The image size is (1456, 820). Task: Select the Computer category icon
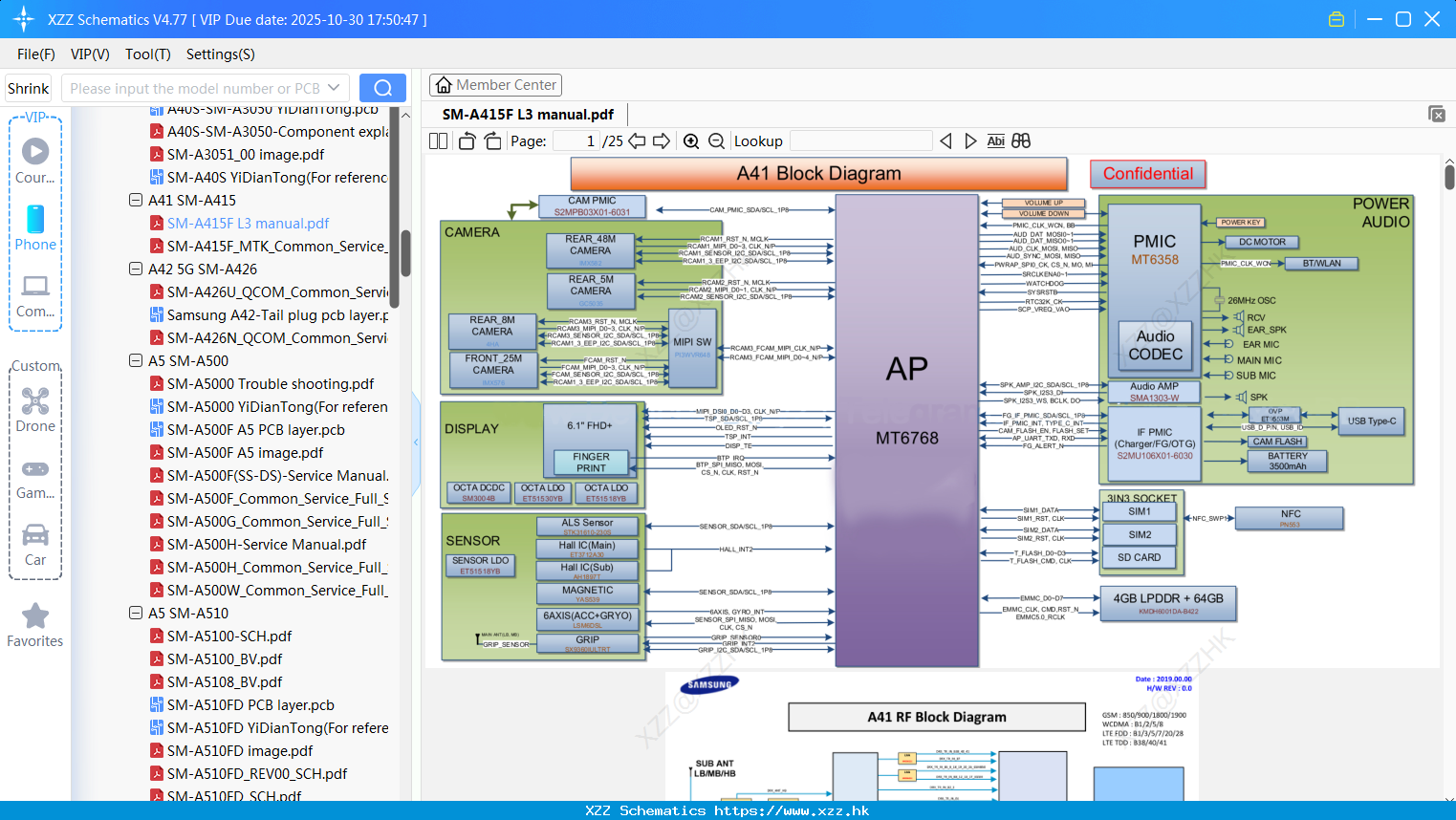point(35,296)
